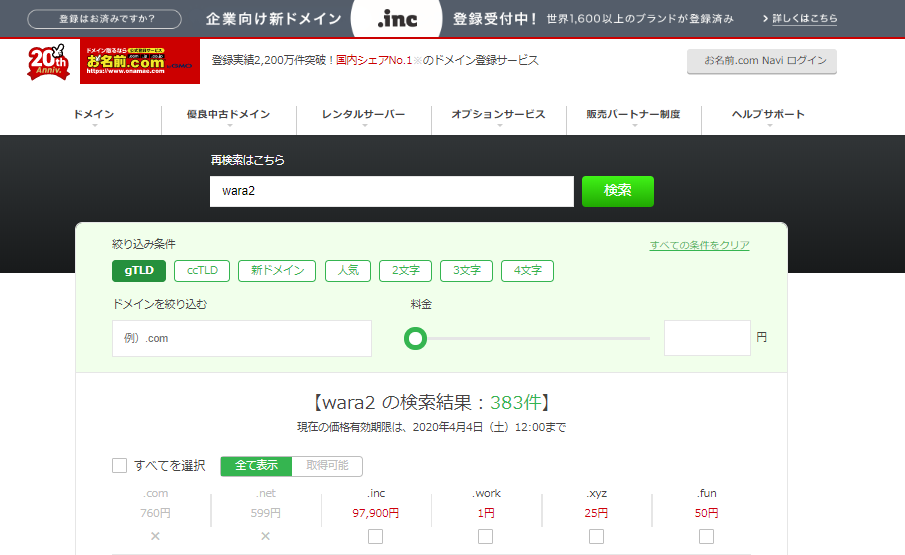Click the 1円 price for .work
This screenshot has height=555, width=905.
click(x=486, y=513)
